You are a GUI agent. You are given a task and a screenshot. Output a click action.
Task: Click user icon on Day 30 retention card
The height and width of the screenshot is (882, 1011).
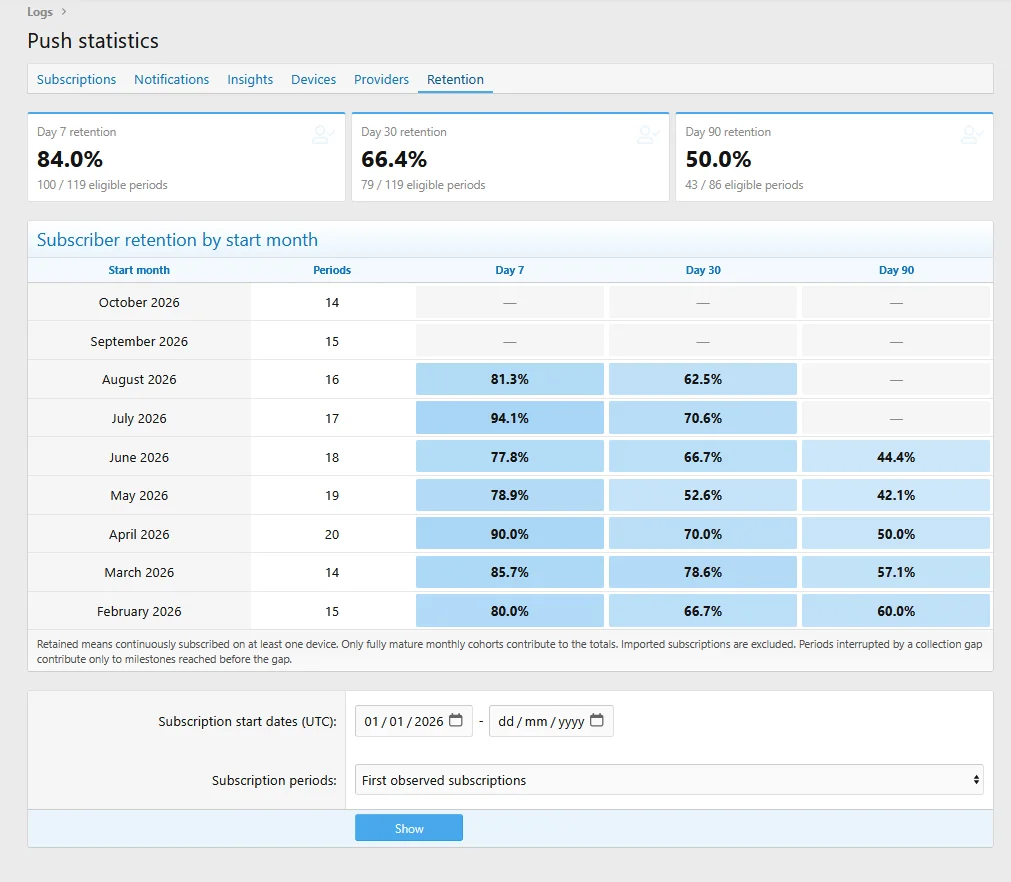(648, 134)
